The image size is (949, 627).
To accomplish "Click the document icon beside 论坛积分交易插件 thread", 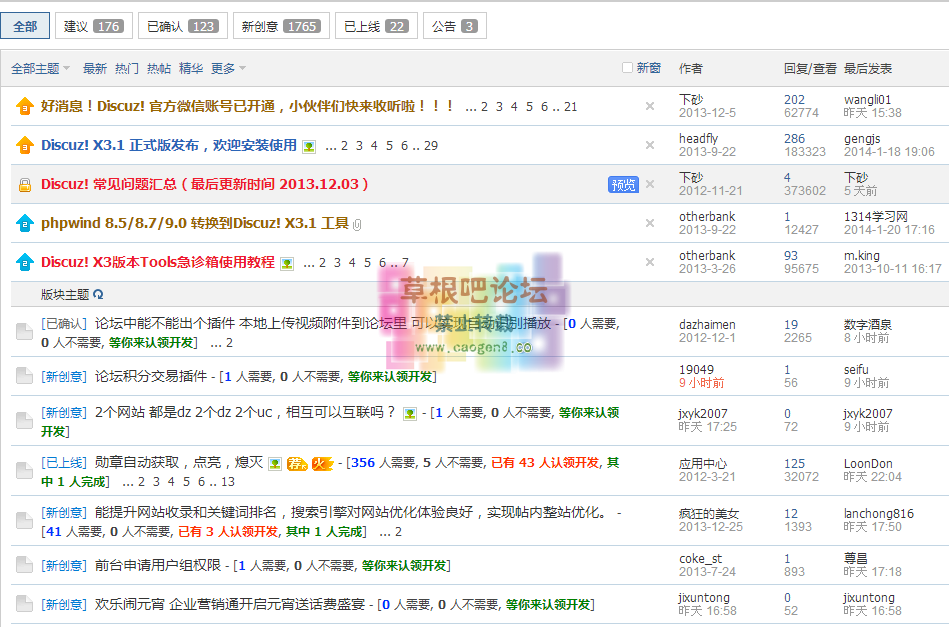I will coord(25,376).
